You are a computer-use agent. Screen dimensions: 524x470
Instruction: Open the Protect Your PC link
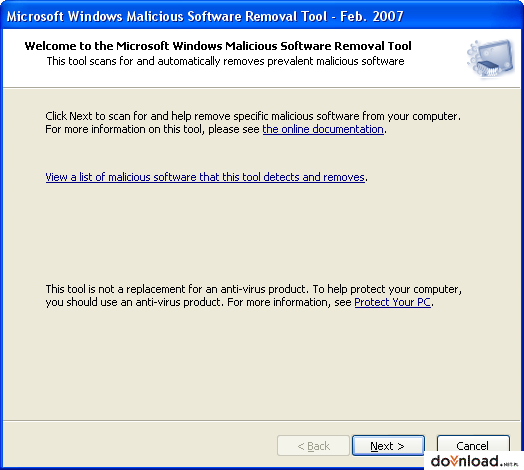tap(392, 302)
